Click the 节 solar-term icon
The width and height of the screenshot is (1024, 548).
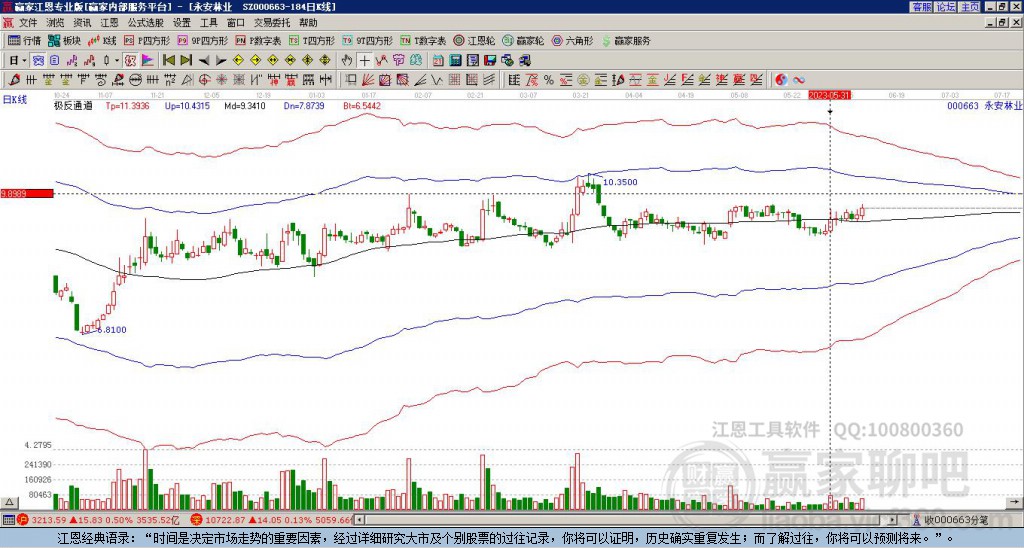[x=398, y=61]
